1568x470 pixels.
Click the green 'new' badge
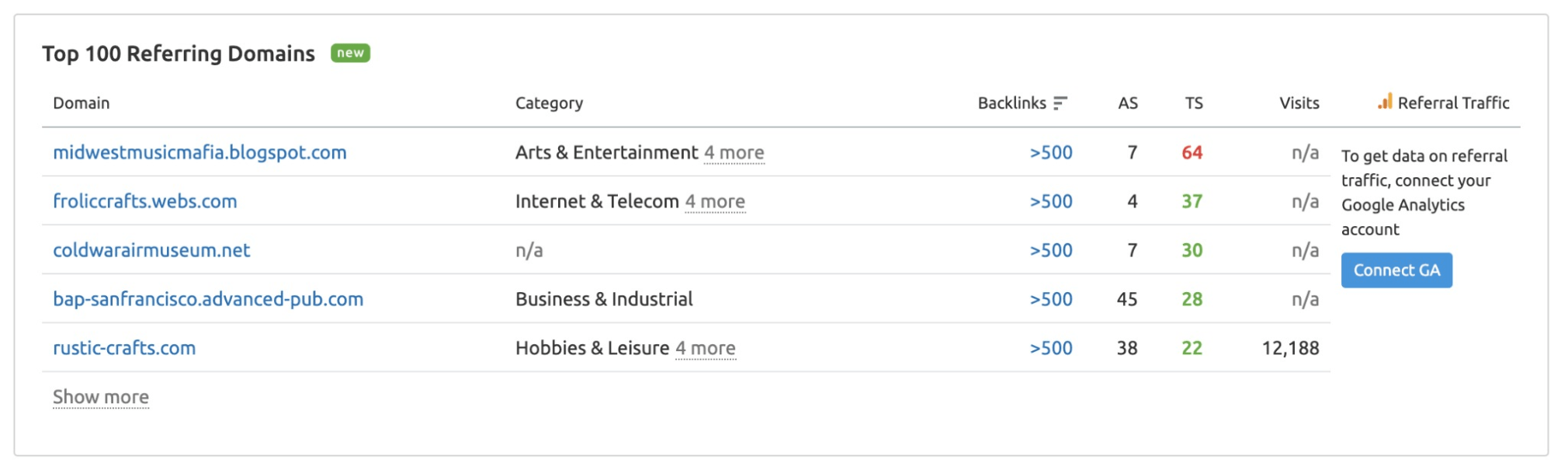tap(350, 53)
